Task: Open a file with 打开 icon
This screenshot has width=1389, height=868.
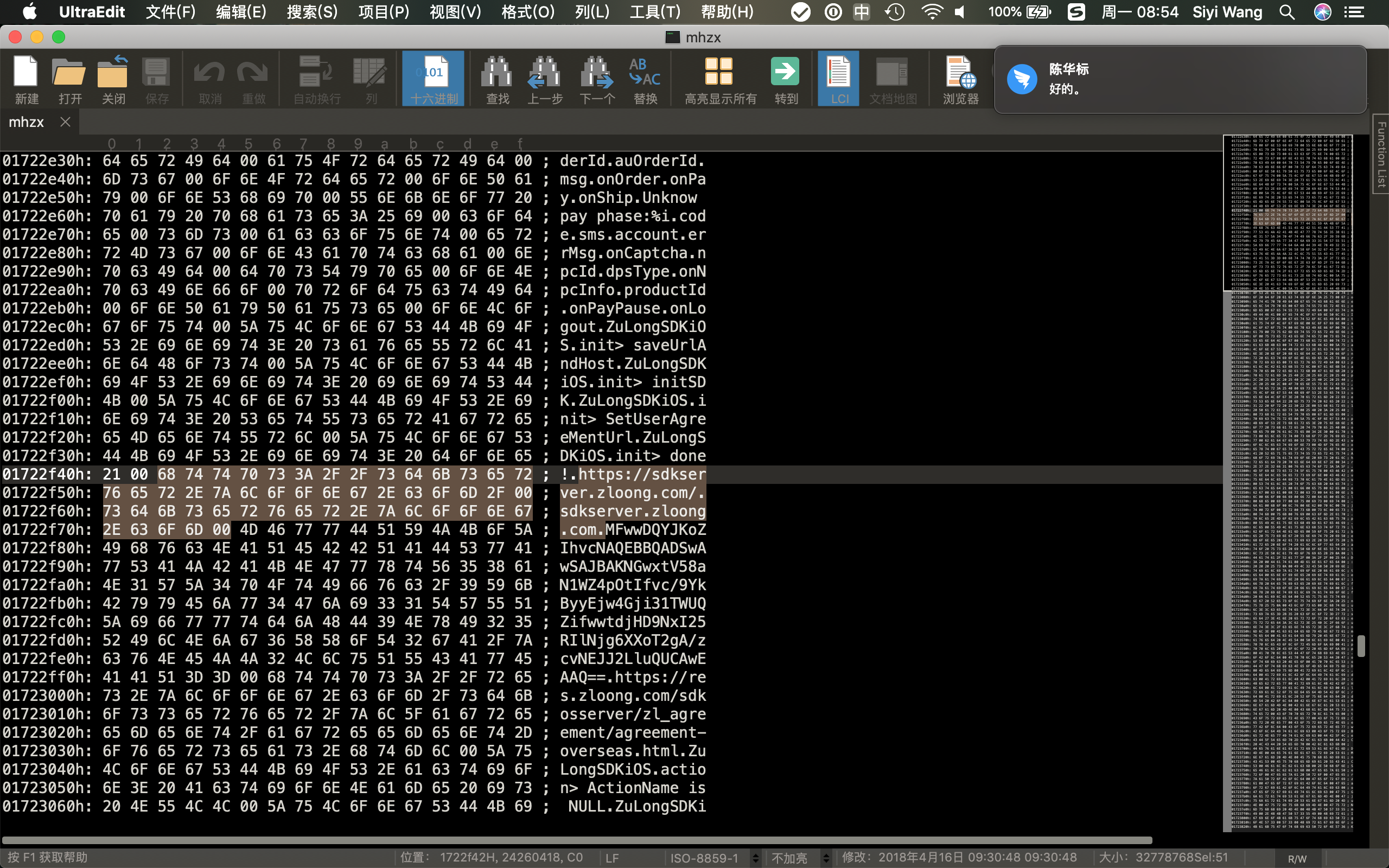Action: point(69,79)
